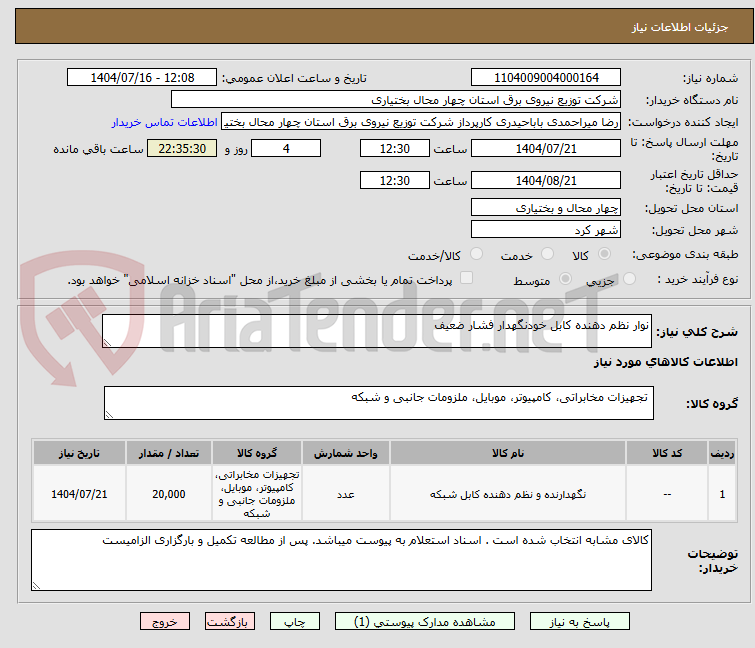Select the کالا radio button
This screenshot has width=755, height=648.
click(604, 254)
